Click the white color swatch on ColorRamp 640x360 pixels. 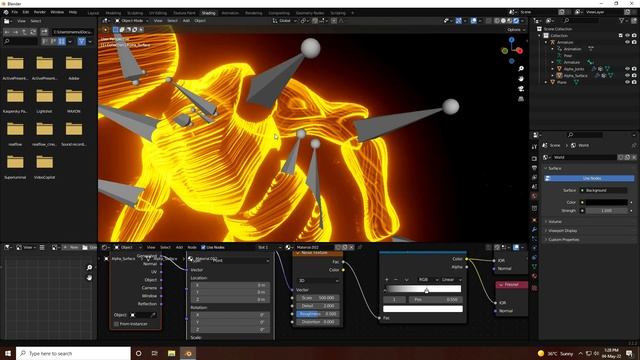(423, 309)
